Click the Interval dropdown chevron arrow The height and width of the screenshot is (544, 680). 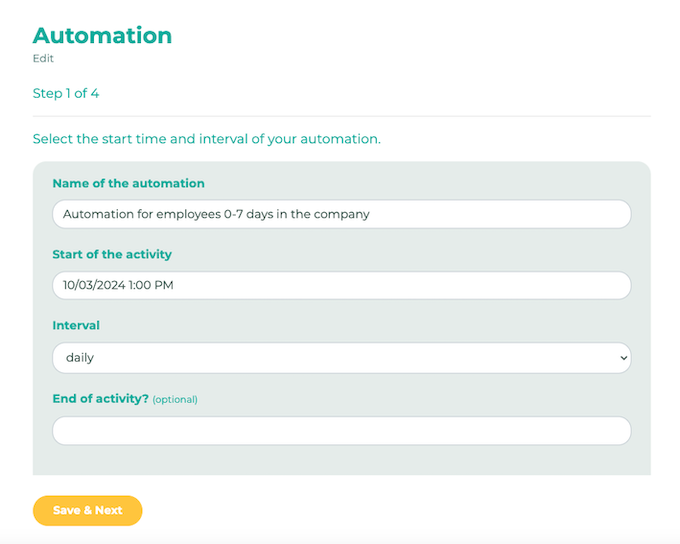pos(624,357)
